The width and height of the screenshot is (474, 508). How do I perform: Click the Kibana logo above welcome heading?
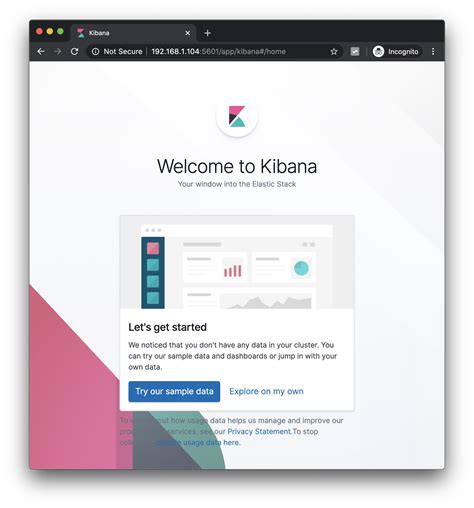point(237,116)
